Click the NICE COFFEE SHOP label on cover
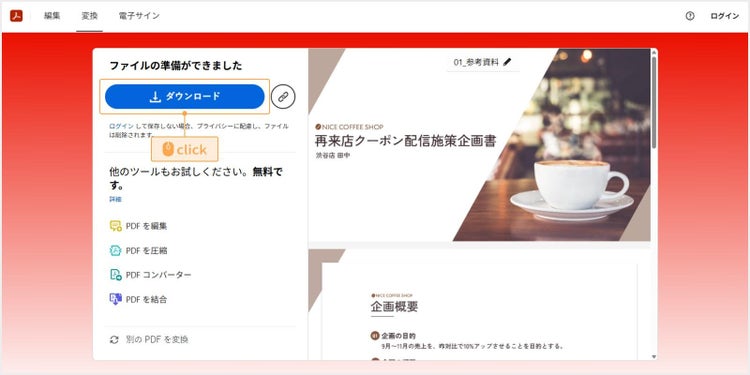The image size is (750, 375). coord(349,127)
